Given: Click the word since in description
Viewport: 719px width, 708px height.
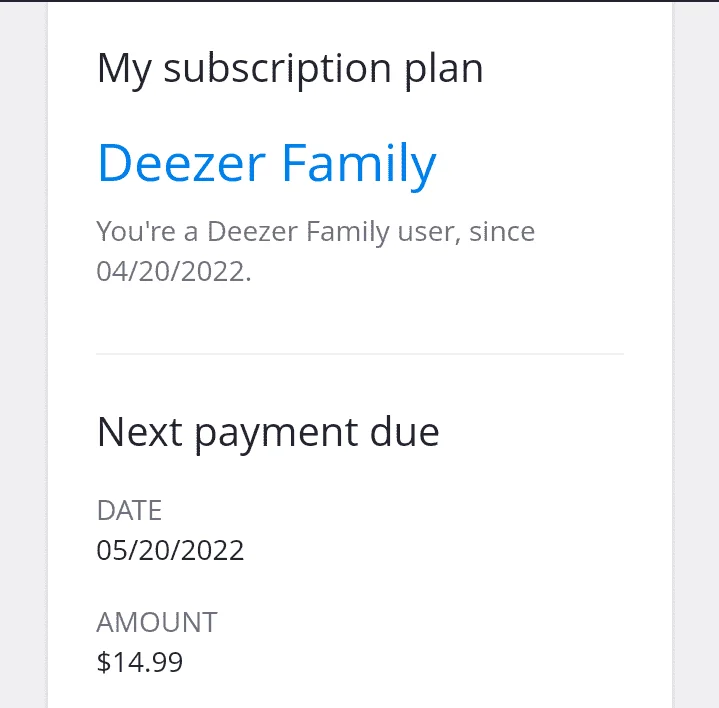Looking at the screenshot, I should (502, 231).
